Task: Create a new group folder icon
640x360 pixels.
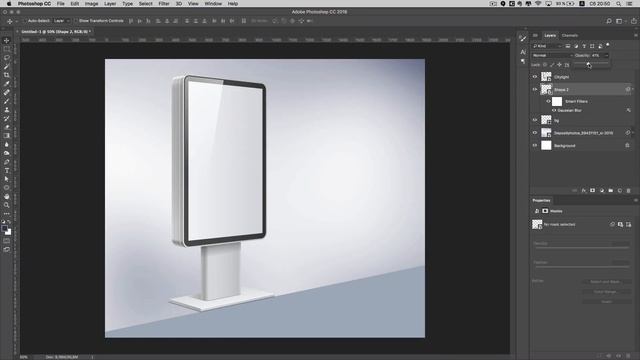Action: pos(611,191)
